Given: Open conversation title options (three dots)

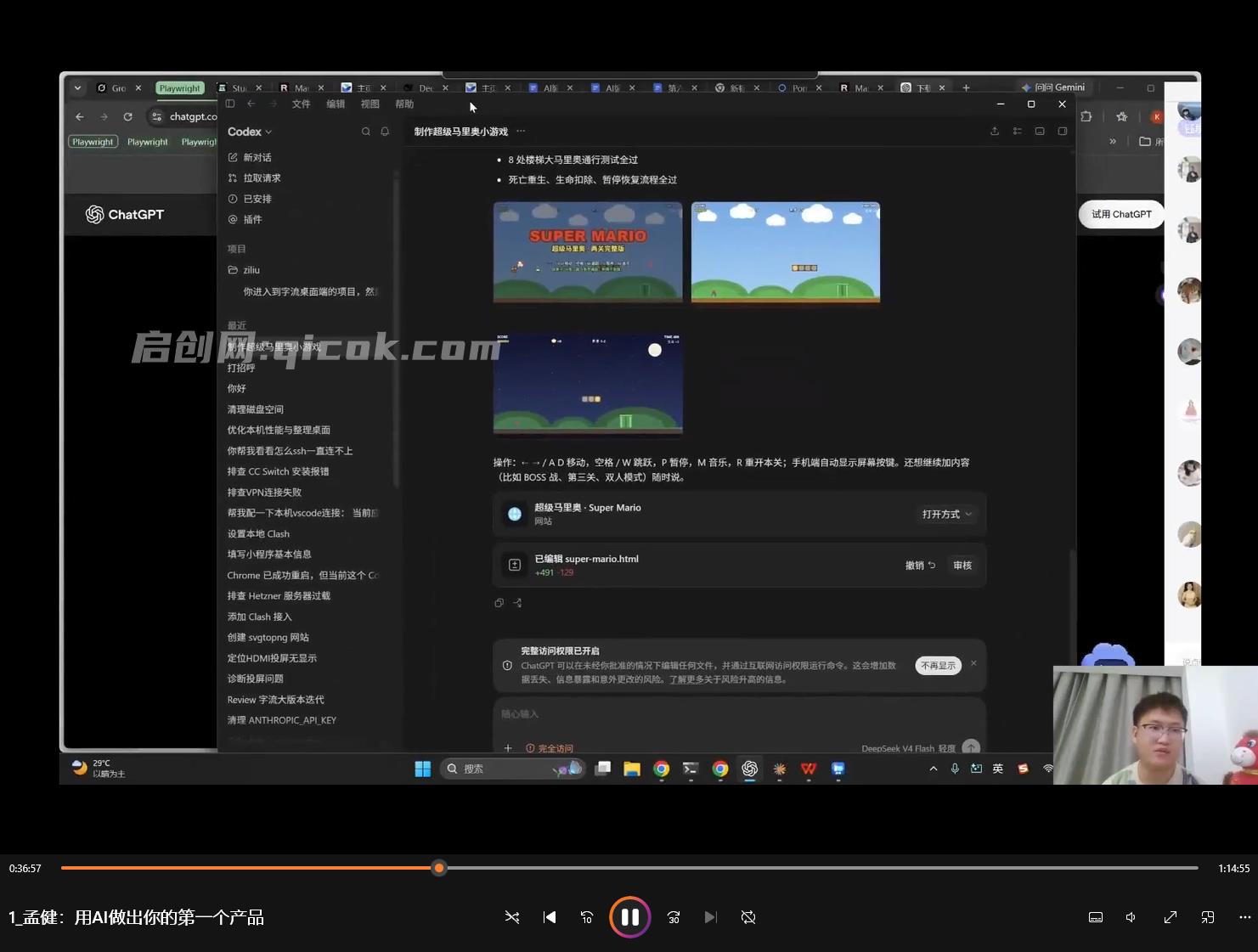Looking at the screenshot, I should pos(521,132).
